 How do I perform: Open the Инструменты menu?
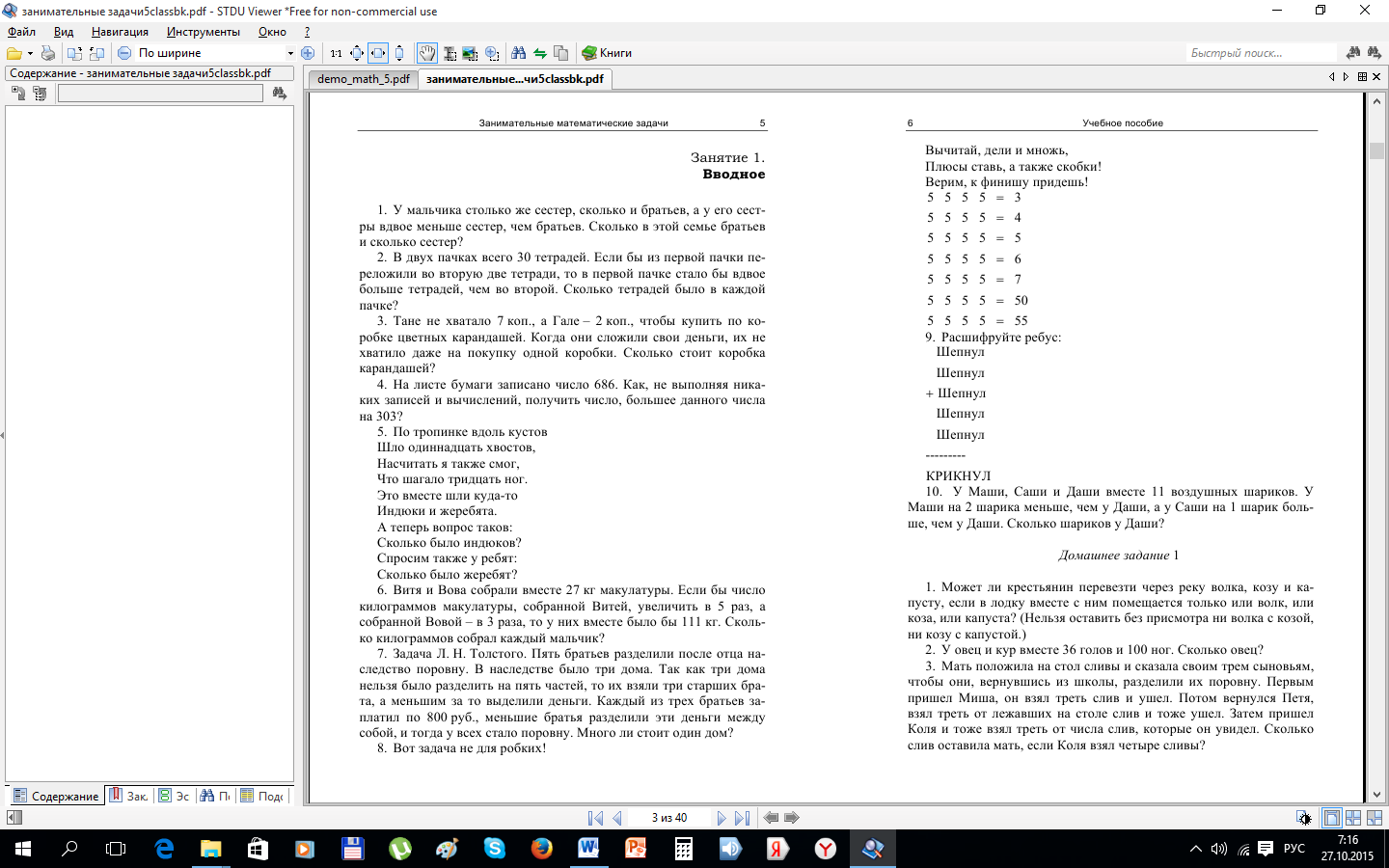click(x=203, y=32)
